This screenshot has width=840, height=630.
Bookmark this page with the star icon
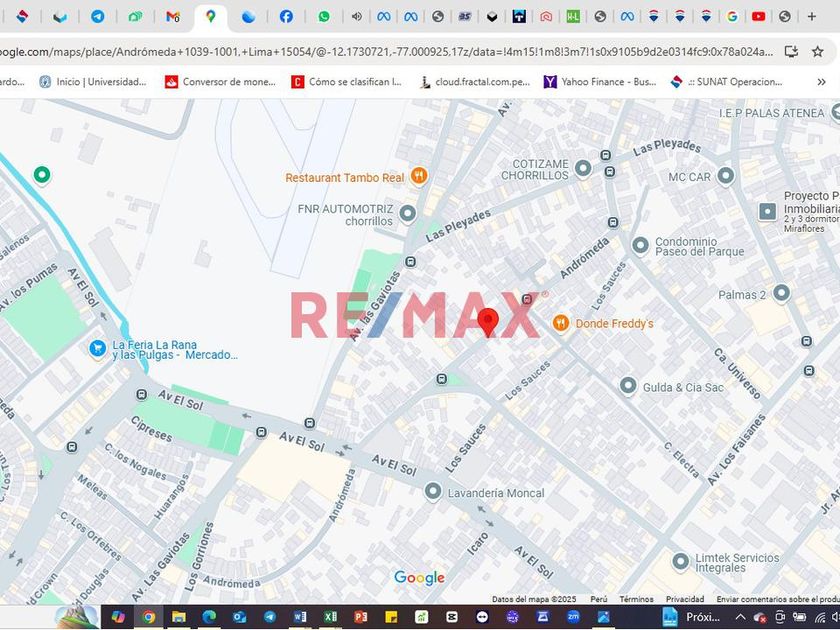tap(818, 52)
